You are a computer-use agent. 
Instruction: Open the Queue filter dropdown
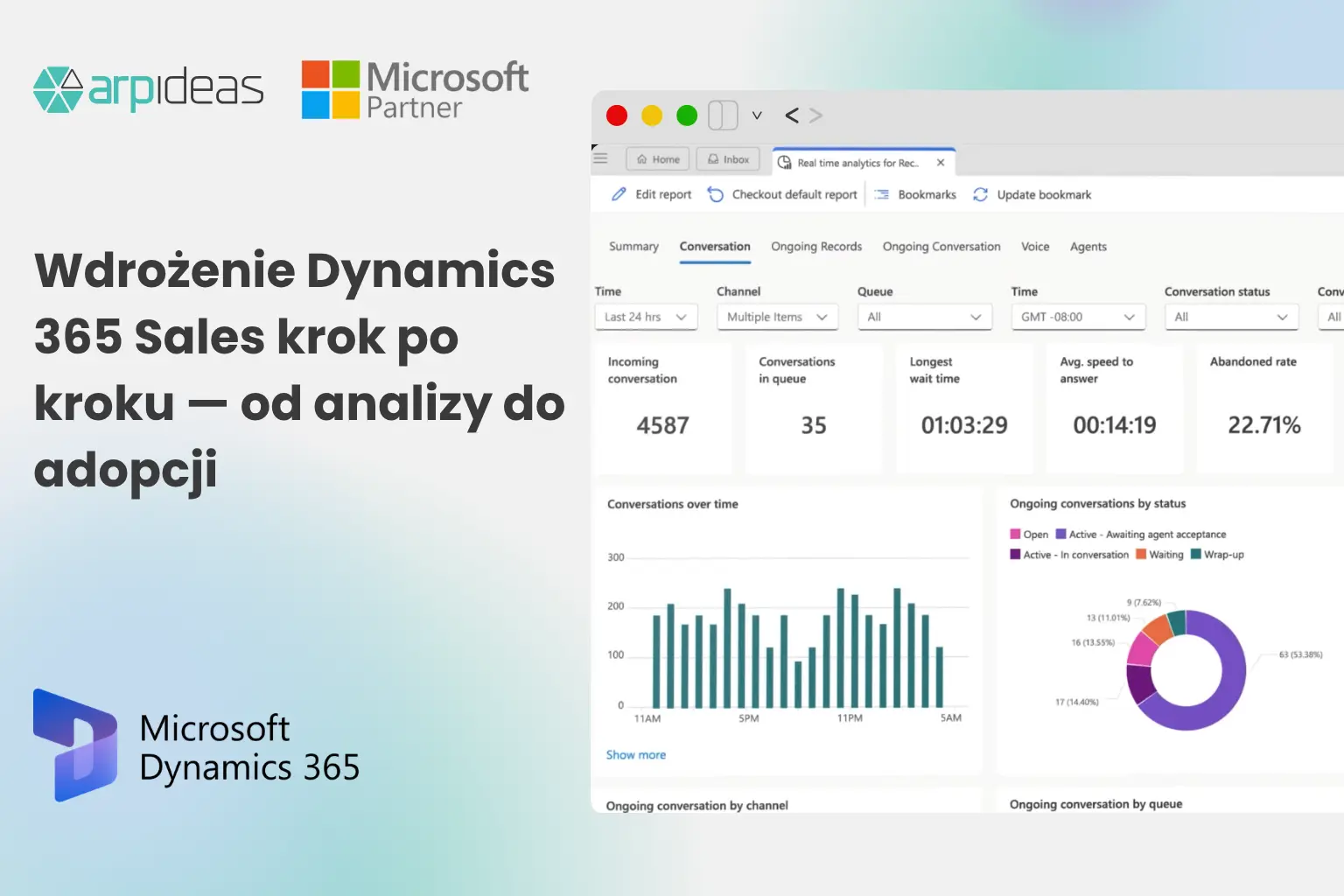coord(924,317)
